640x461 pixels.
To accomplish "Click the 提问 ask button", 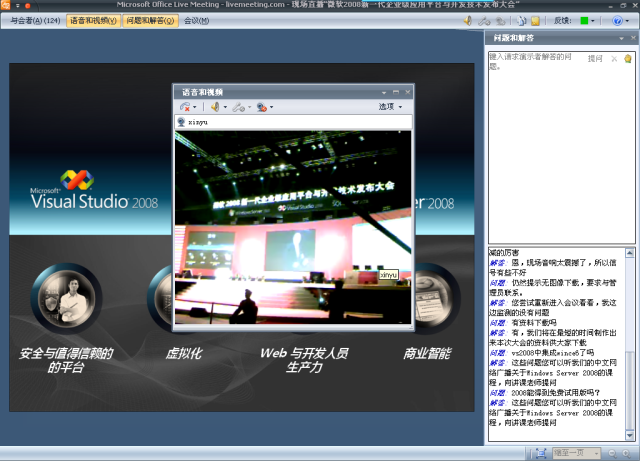I will click(596, 59).
